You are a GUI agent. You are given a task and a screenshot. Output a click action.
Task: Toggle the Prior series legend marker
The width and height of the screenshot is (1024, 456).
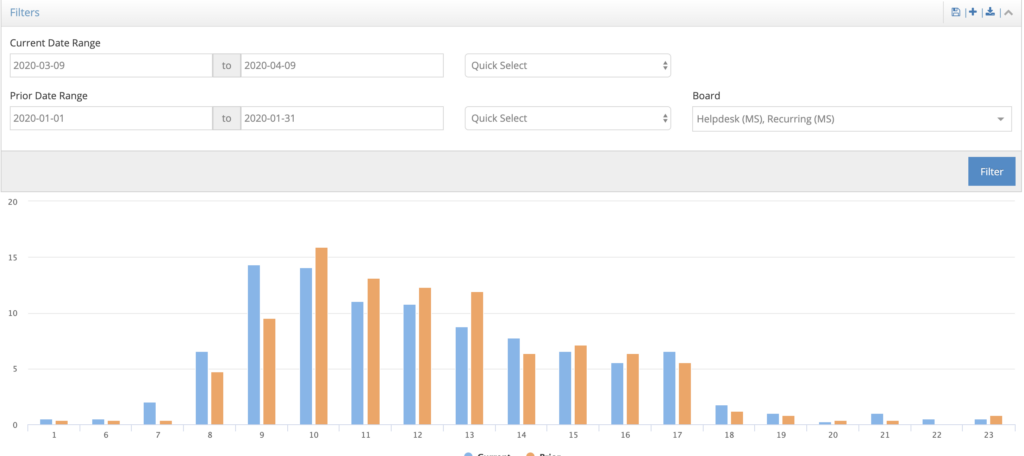(x=528, y=454)
